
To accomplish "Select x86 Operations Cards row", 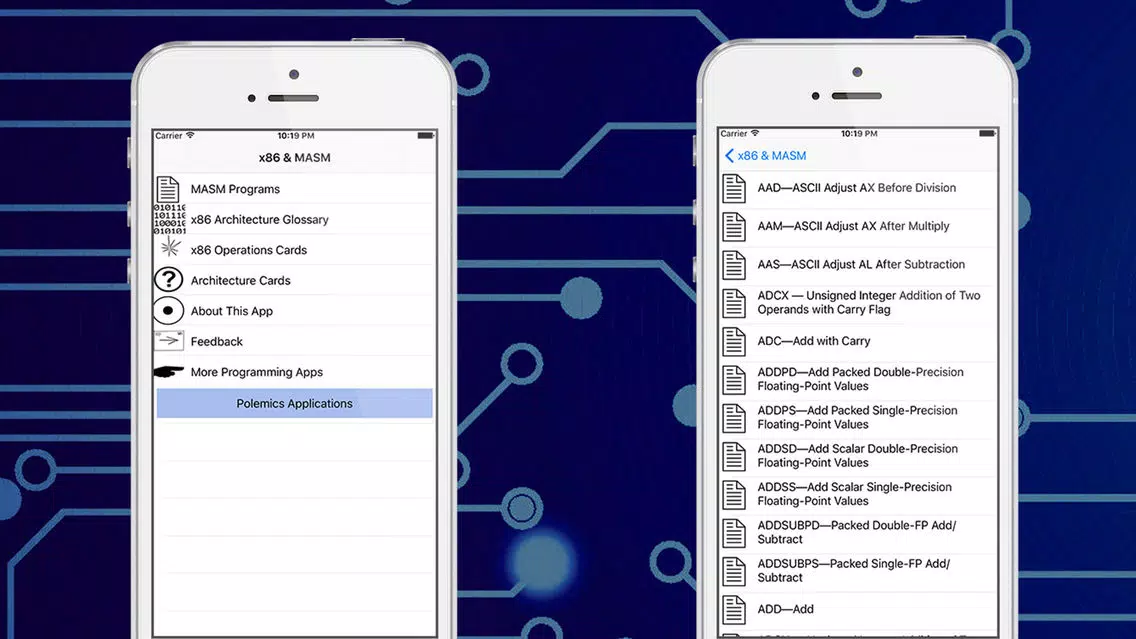I will [x=294, y=250].
